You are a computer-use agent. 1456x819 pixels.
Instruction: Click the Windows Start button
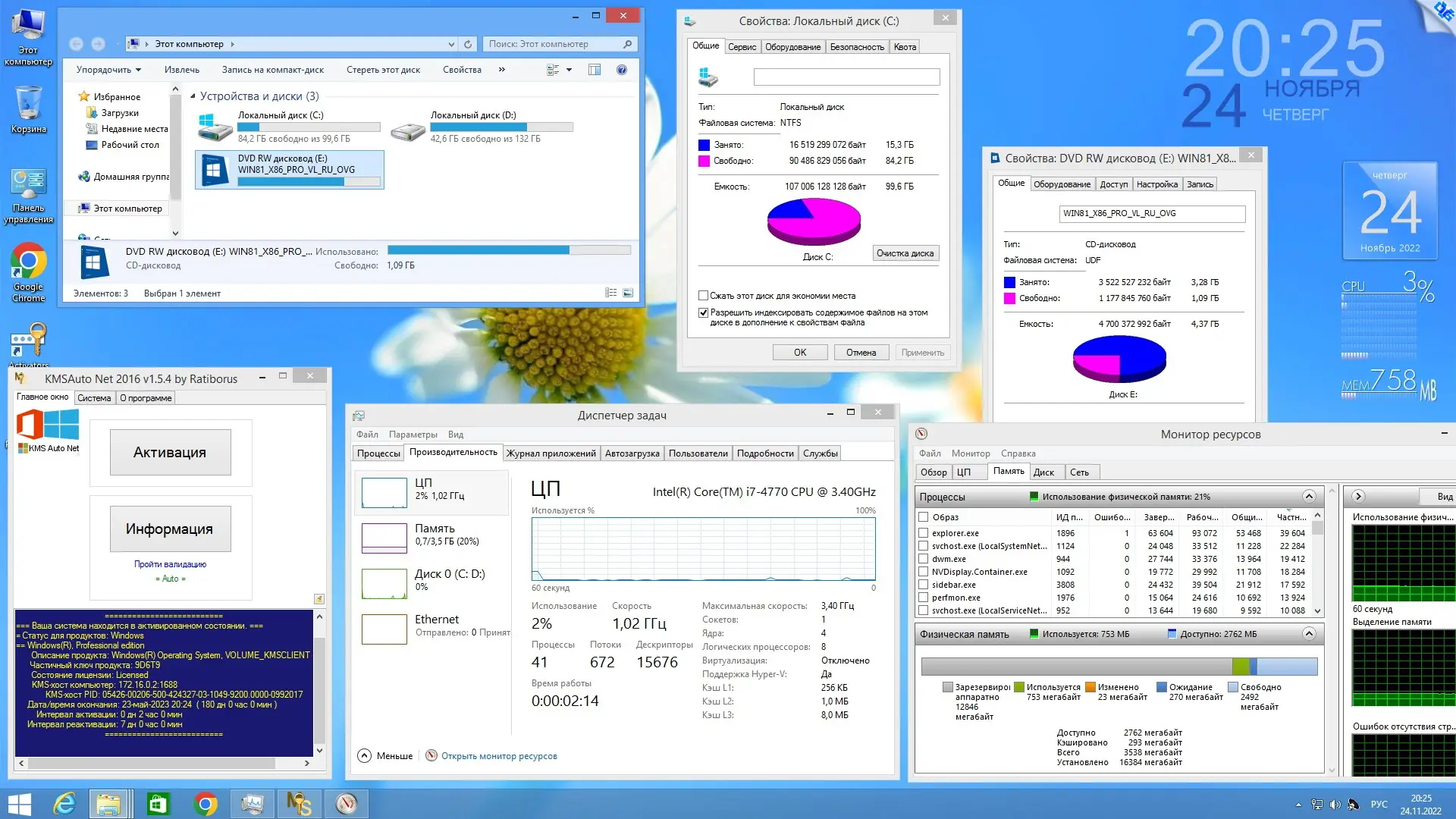click(x=18, y=804)
